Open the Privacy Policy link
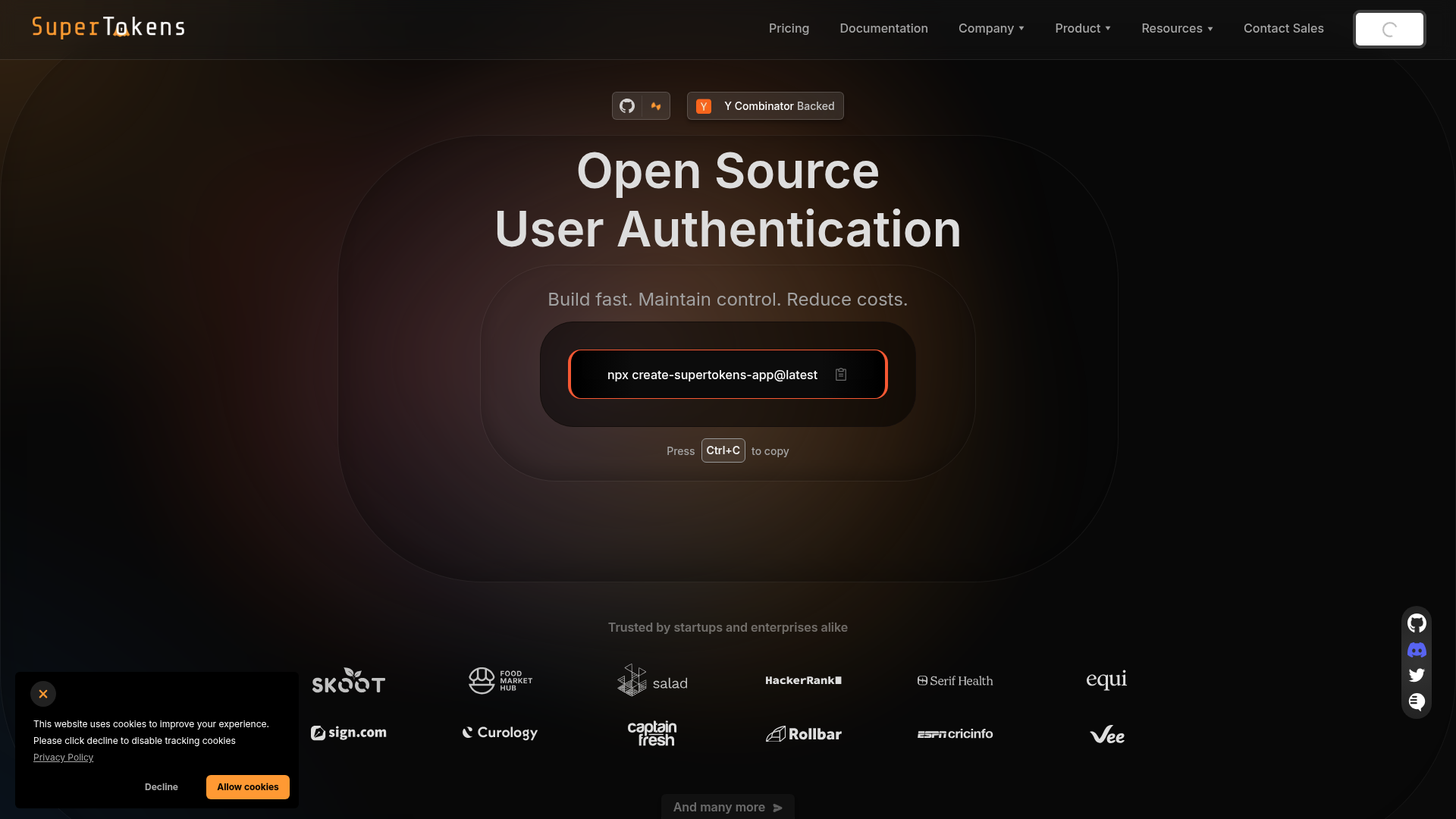The height and width of the screenshot is (819, 1456). tap(63, 757)
